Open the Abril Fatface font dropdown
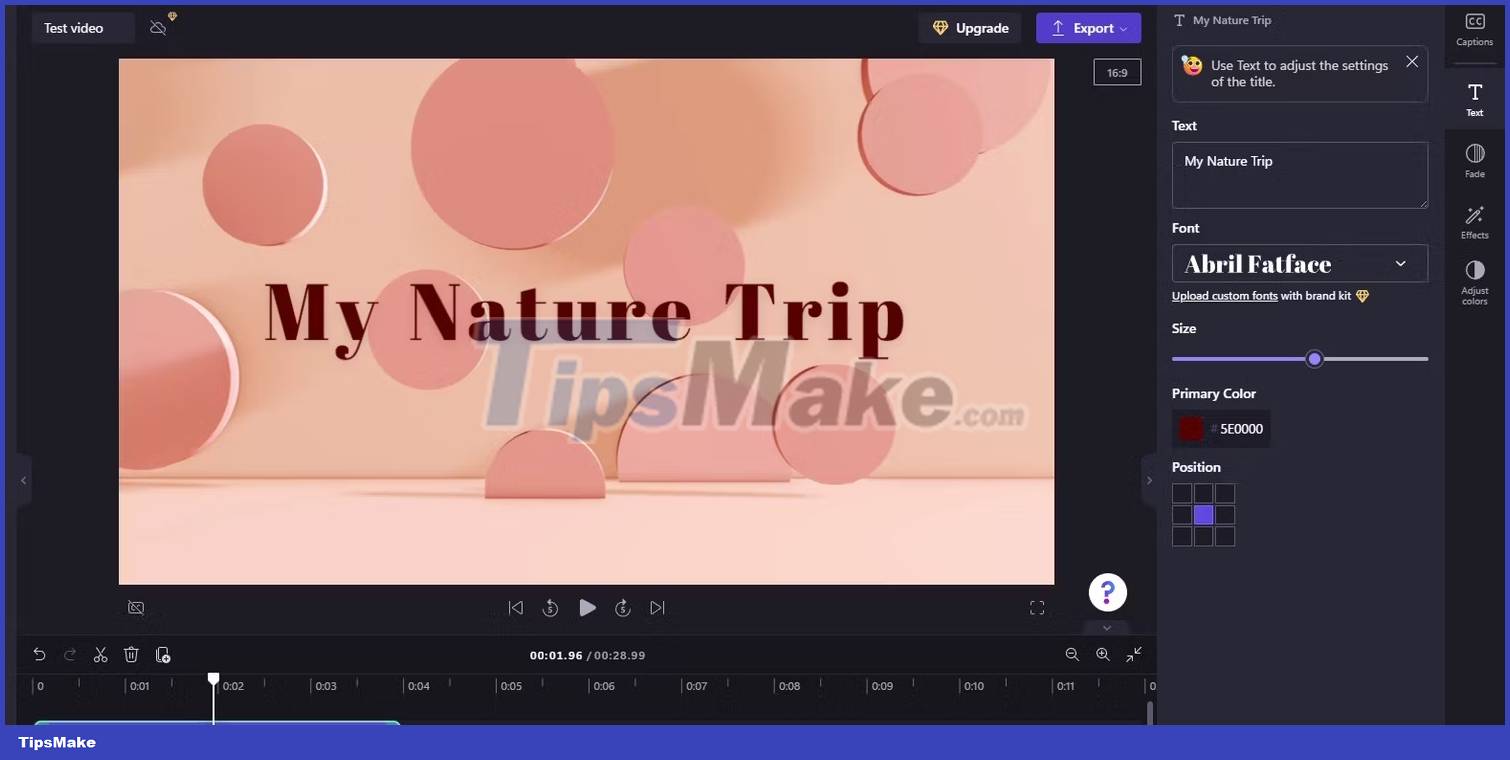Image resolution: width=1510 pixels, height=760 pixels. coord(1299,263)
